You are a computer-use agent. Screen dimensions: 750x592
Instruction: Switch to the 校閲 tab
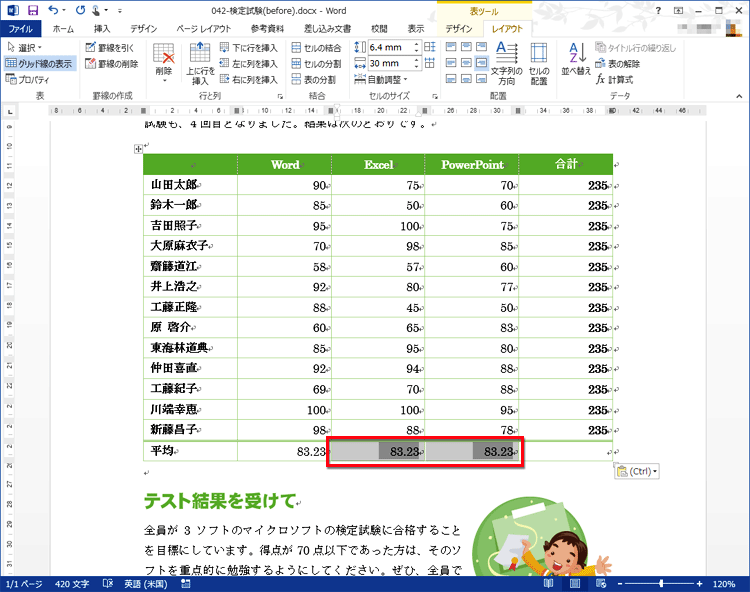click(379, 29)
